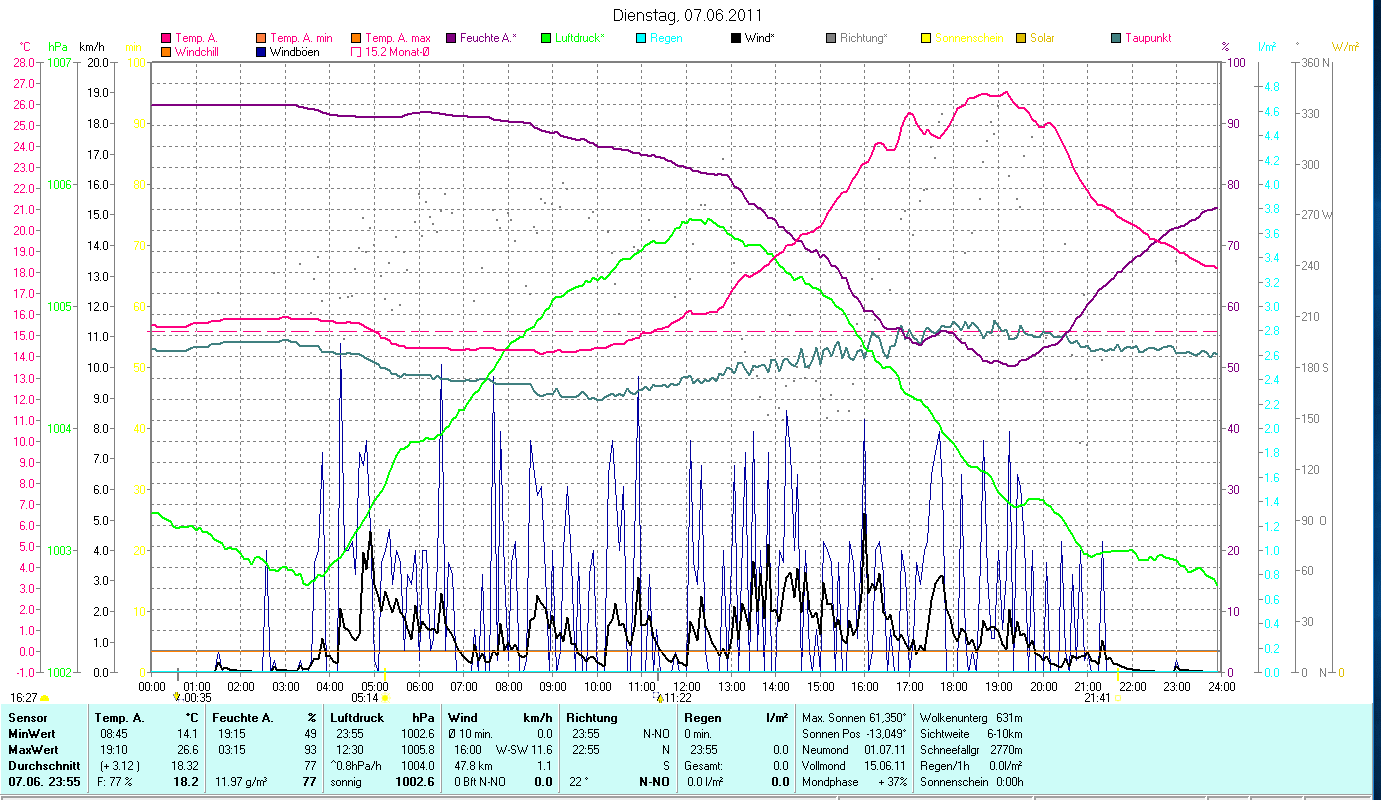Viewport: 1381px width, 800px height.
Task: Click the Windchill orange legend square
Action: click(x=166, y=51)
